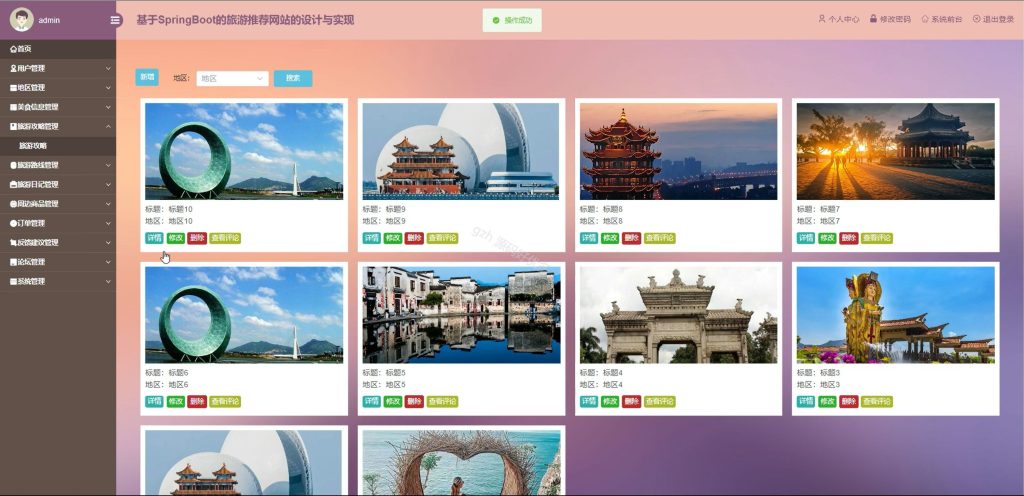
Task: Expand the 订单管理 chevron
Action: [108, 223]
